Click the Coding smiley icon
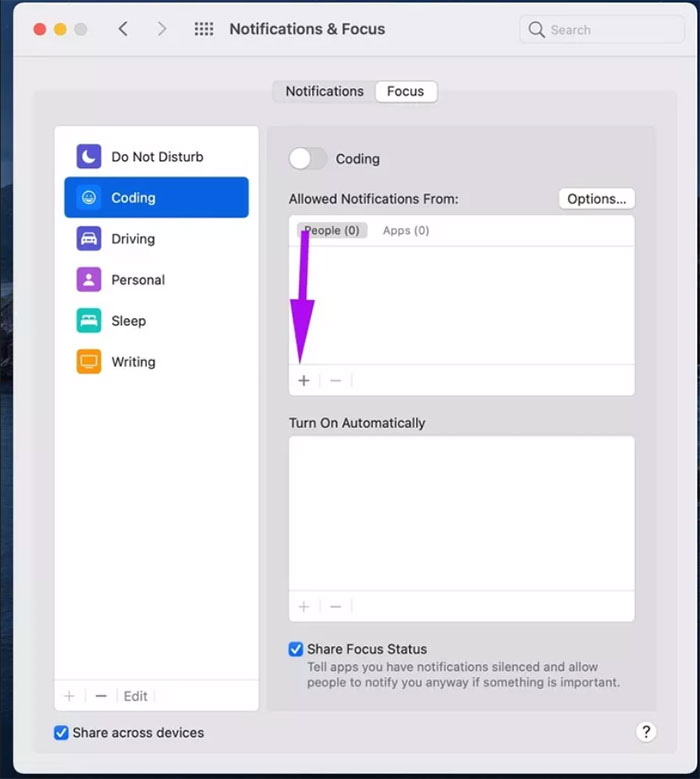Image resolution: width=700 pixels, height=779 pixels. [89, 198]
